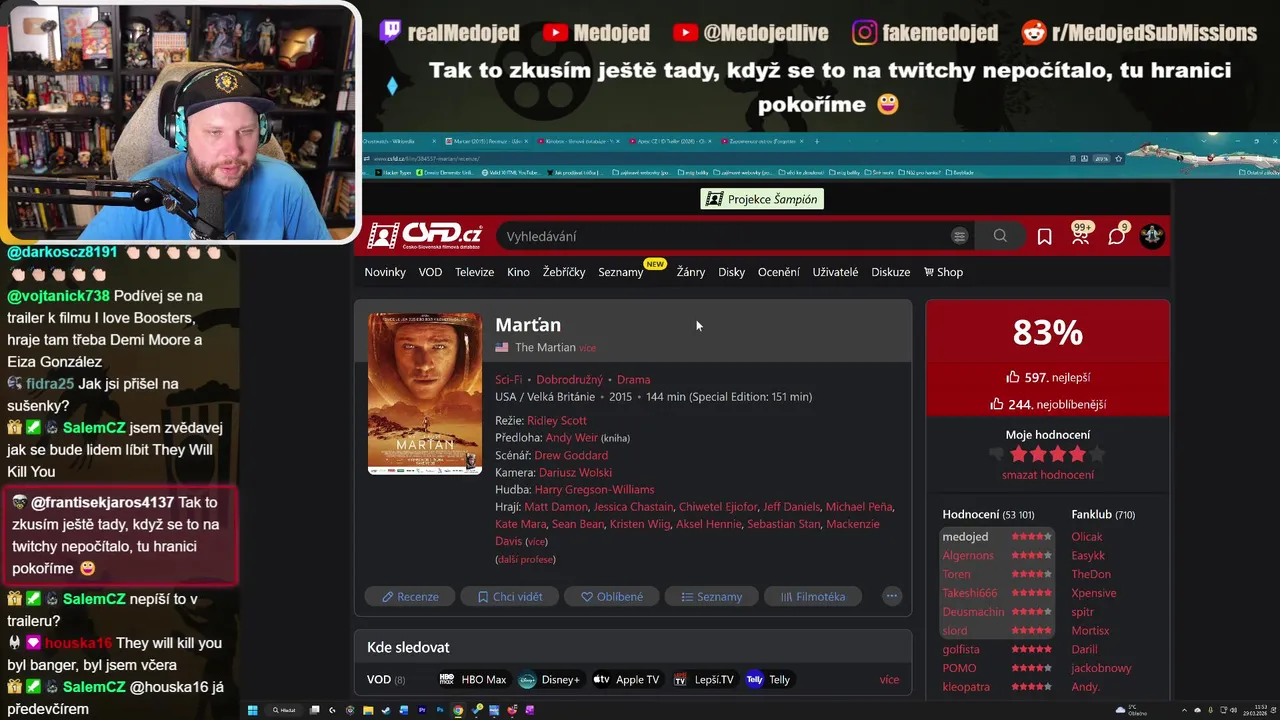Expand the cast list with více
Image resolution: width=1280 pixels, height=720 pixels.
pos(536,541)
